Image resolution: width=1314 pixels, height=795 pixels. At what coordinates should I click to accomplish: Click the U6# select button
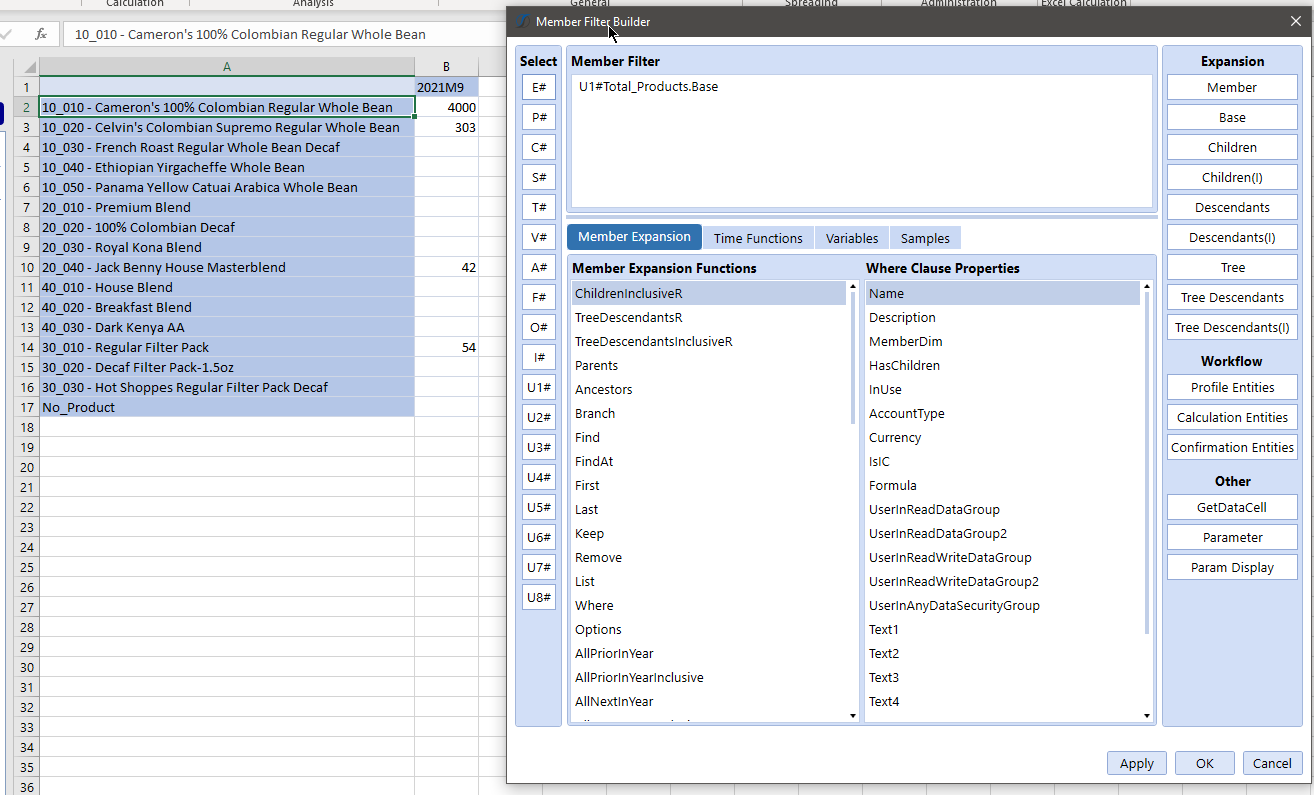click(x=539, y=537)
